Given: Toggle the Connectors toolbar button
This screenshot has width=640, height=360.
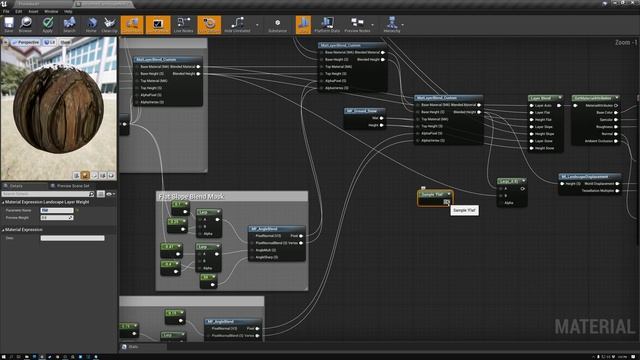Looking at the screenshot, I should tap(132, 25).
